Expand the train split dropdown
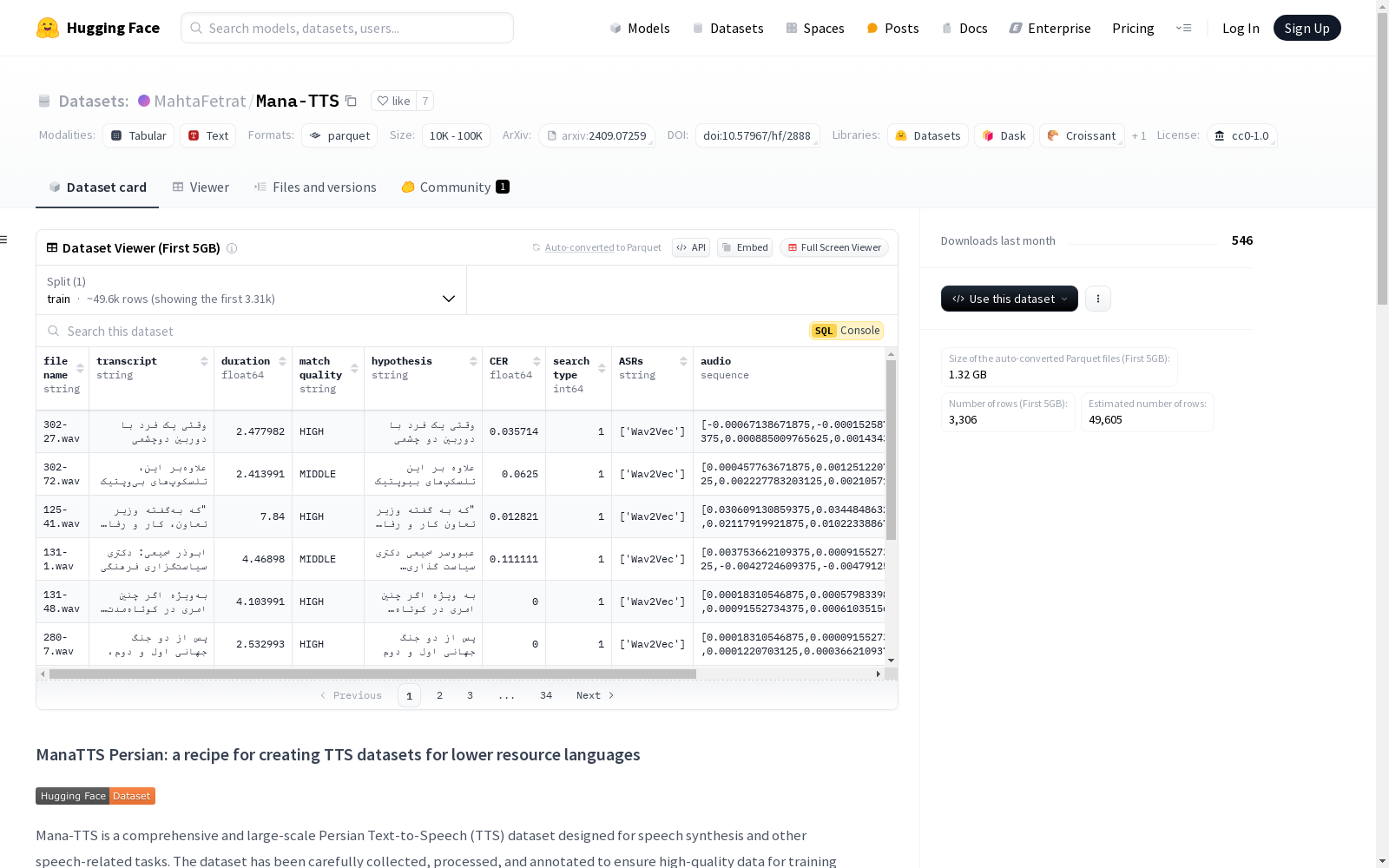 pyautogui.click(x=252, y=290)
